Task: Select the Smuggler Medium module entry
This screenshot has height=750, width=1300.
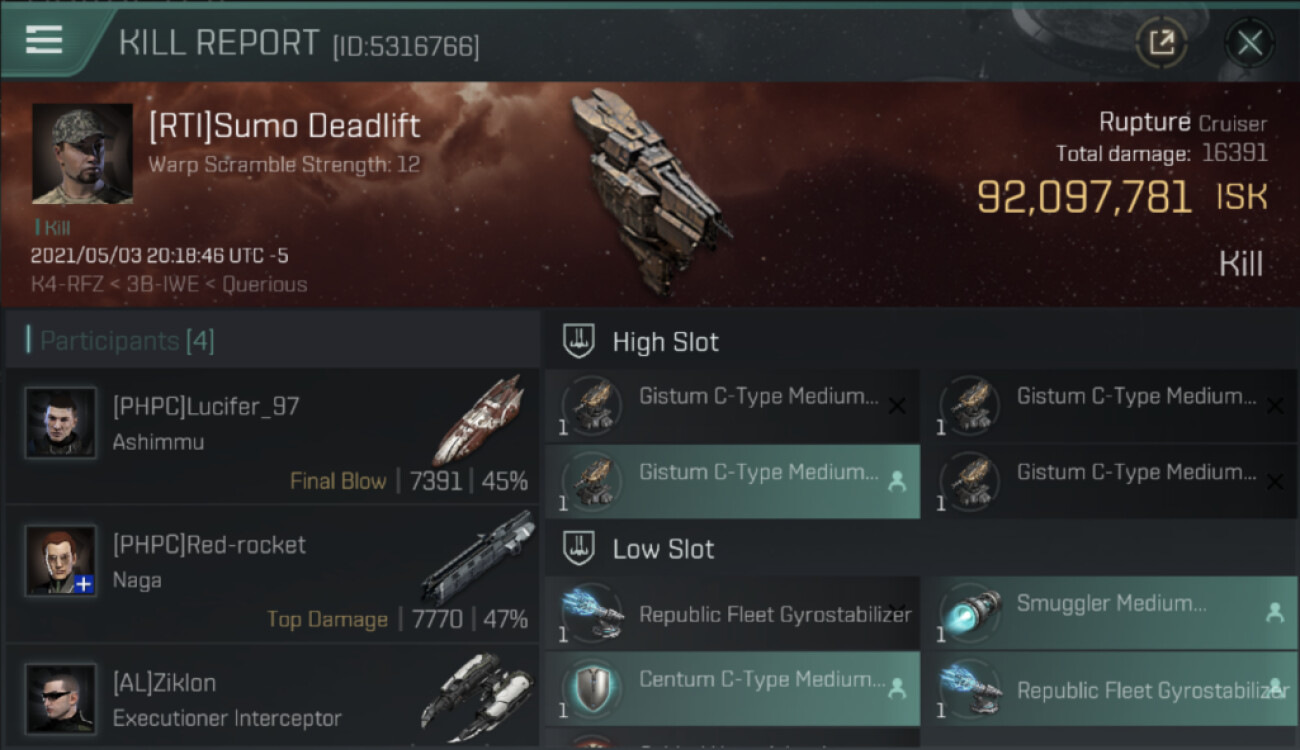Action: point(1110,613)
